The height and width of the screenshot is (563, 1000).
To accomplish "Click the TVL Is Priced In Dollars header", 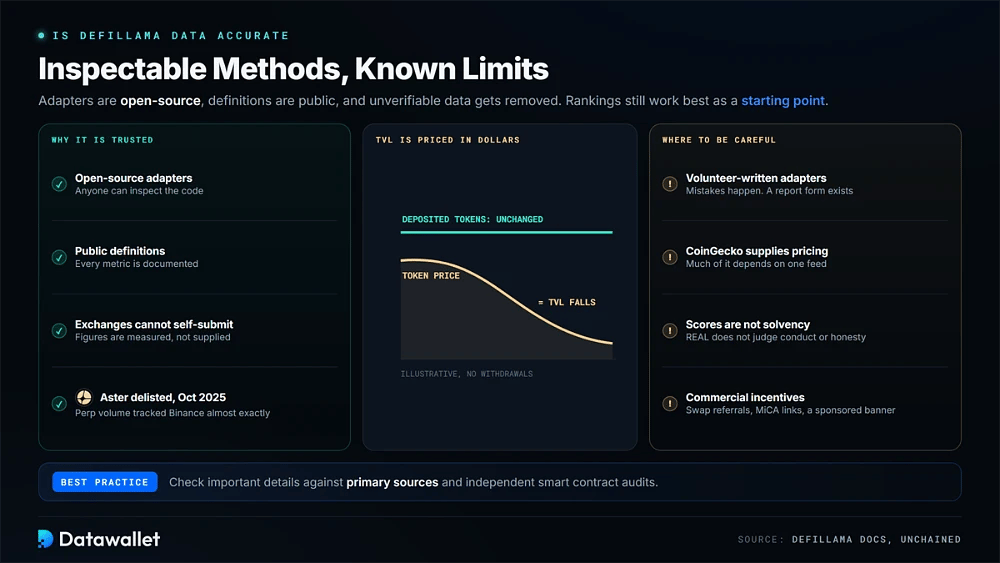I will pos(448,140).
